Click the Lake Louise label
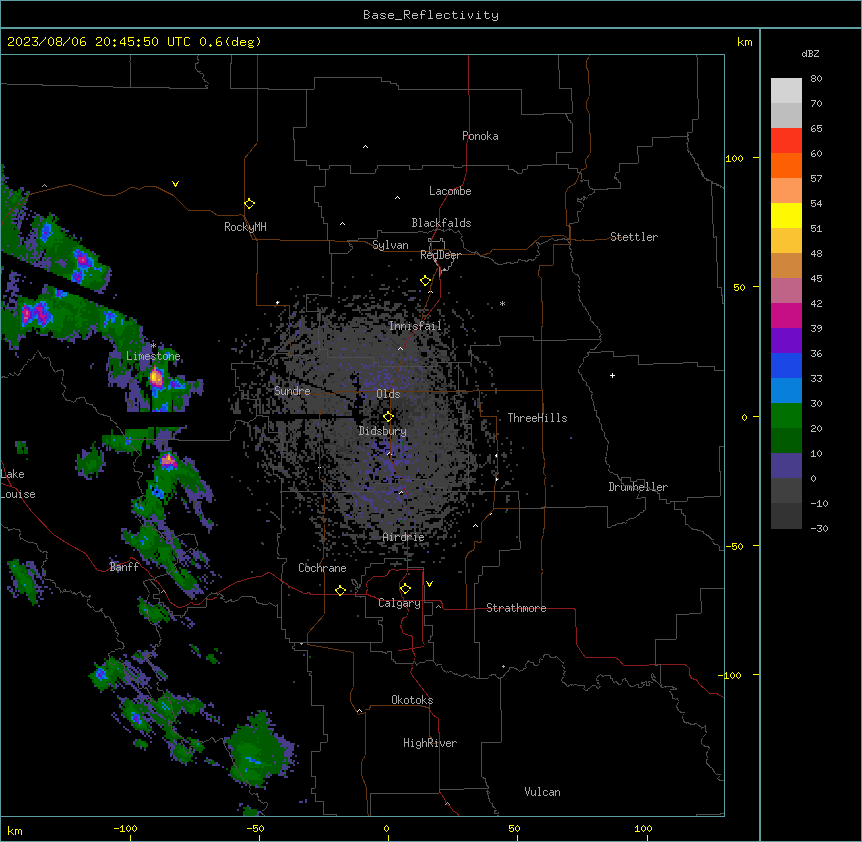The width and height of the screenshot is (862, 842). [x=17, y=484]
